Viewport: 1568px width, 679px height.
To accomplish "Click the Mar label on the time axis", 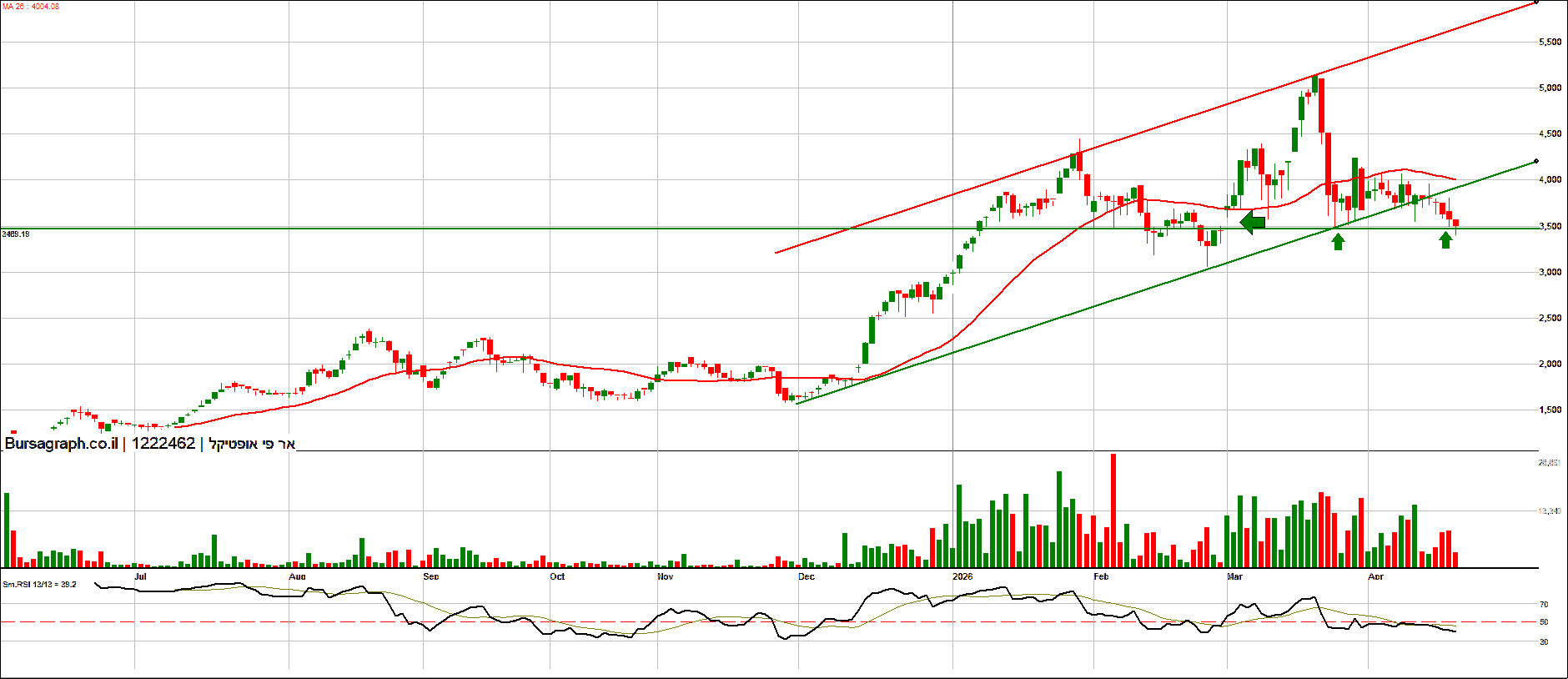I will (x=1234, y=576).
